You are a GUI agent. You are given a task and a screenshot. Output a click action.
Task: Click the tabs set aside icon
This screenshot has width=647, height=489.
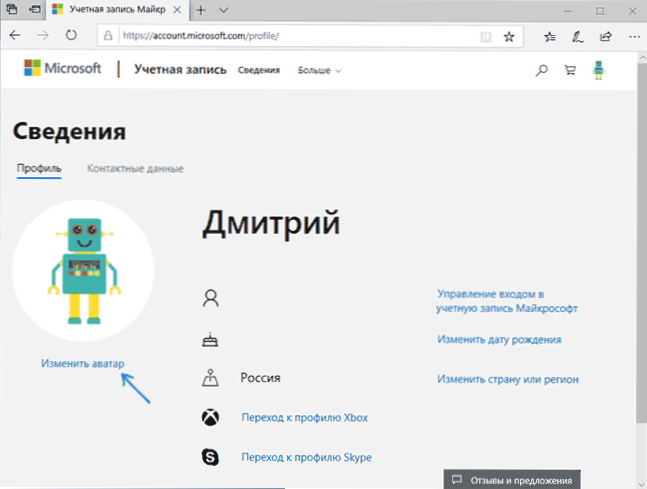[12, 9]
